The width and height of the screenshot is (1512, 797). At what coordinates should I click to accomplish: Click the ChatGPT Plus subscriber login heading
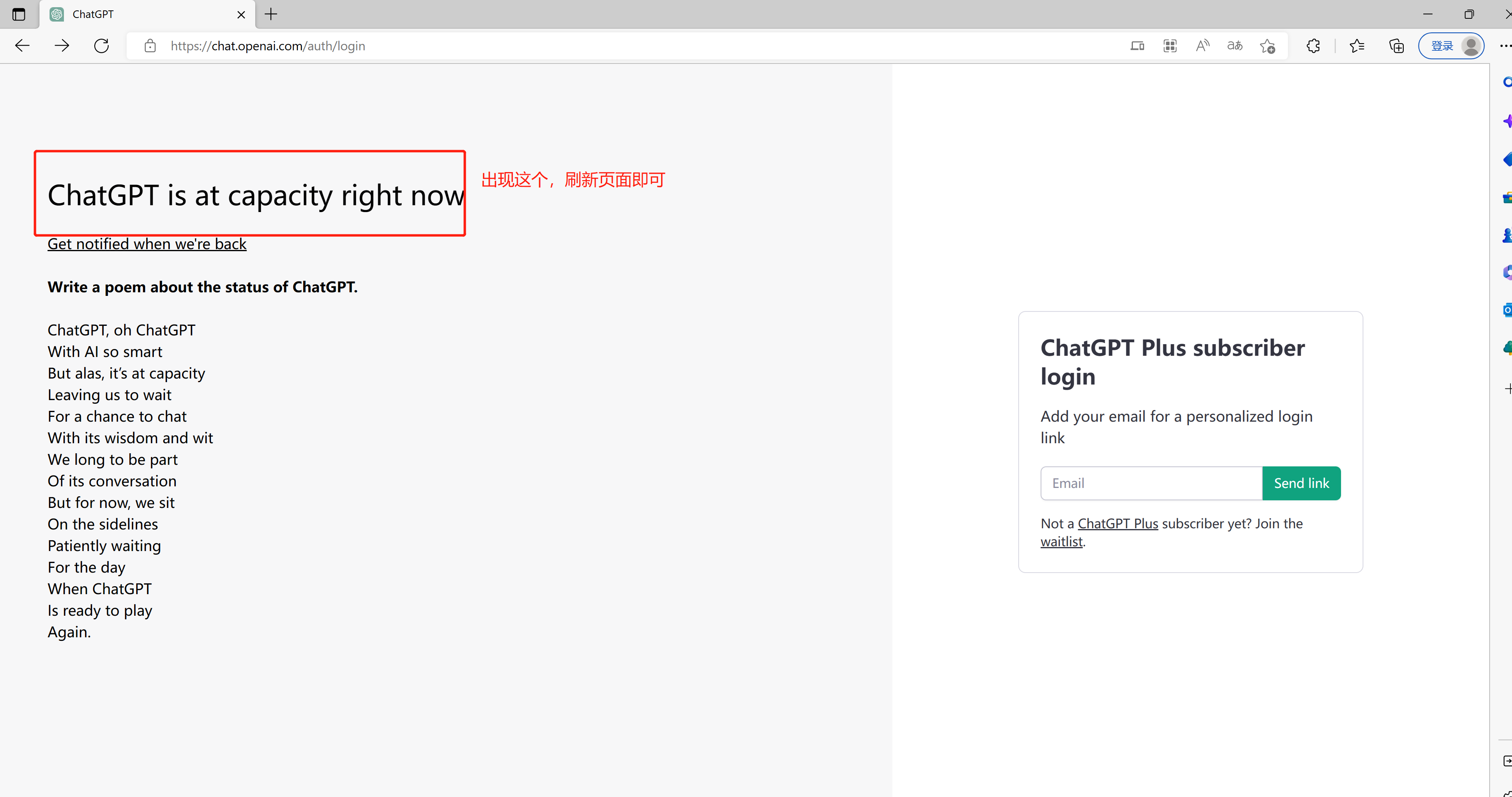[1172, 362]
